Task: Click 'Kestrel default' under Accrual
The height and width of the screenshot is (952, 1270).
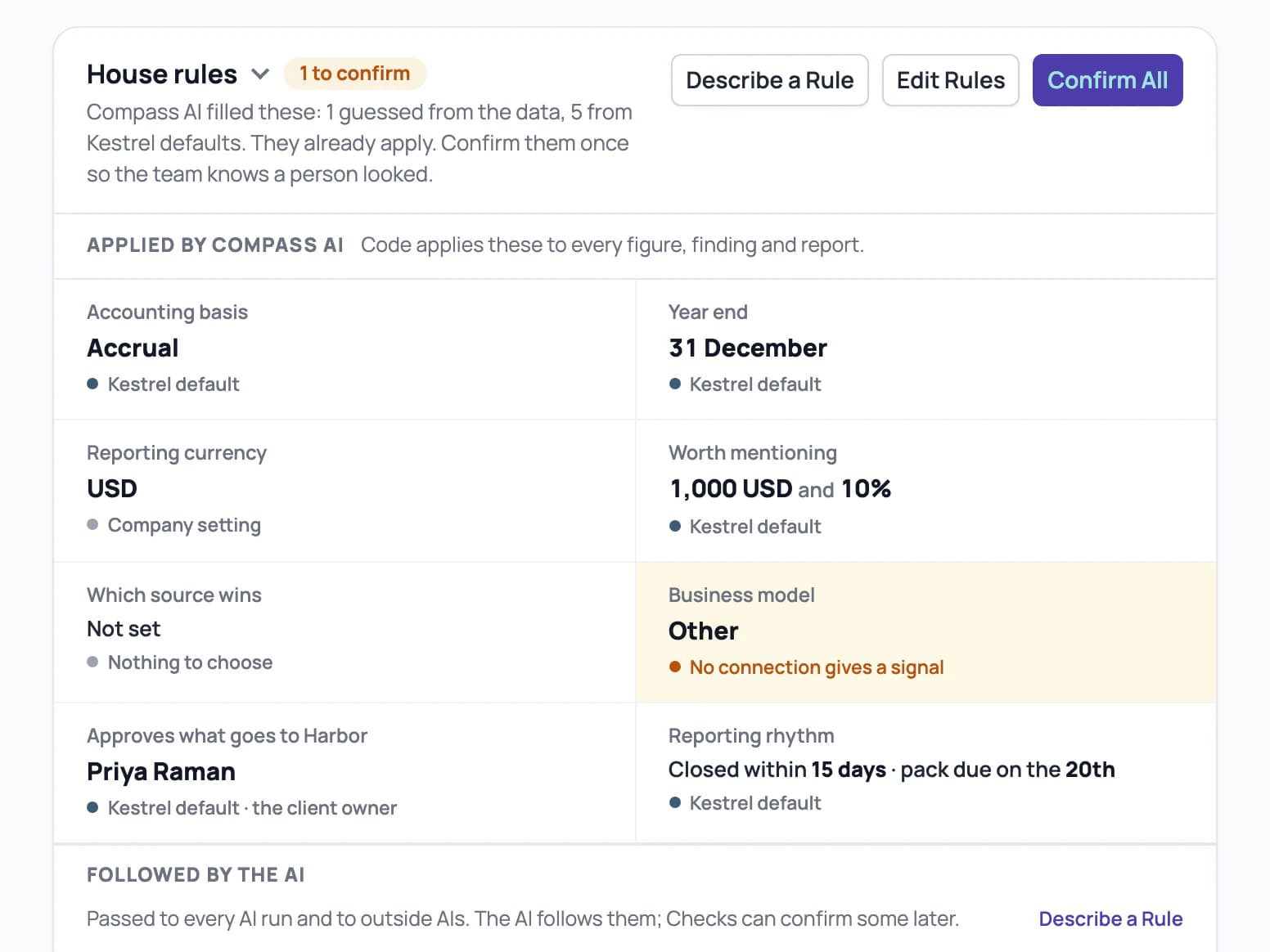Action: [x=173, y=384]
